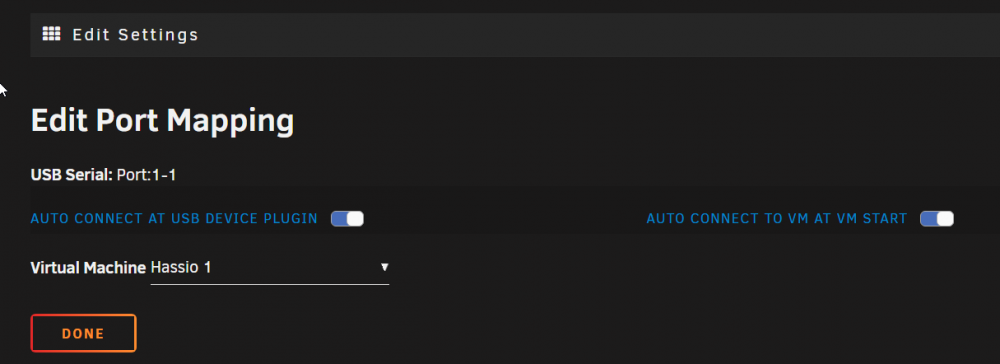Click the AUTO CONNECT AT USB DEVICE PLUGIN label
This screenshot has width=1000, height=364.
[x=174, y=219]
